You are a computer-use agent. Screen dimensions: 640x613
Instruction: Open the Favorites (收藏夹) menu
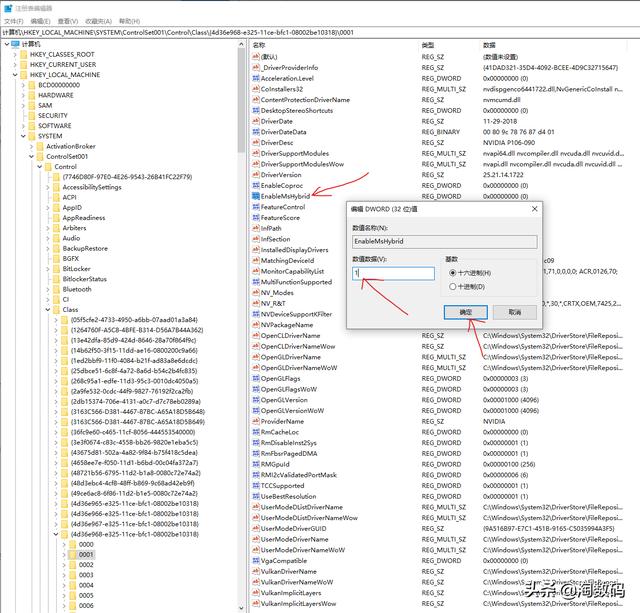click(x=98, y=21)
